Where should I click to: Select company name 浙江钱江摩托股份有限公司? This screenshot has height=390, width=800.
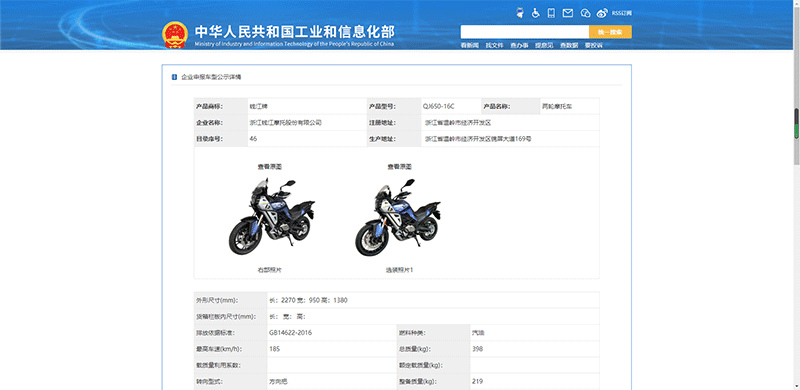[285, 123]
